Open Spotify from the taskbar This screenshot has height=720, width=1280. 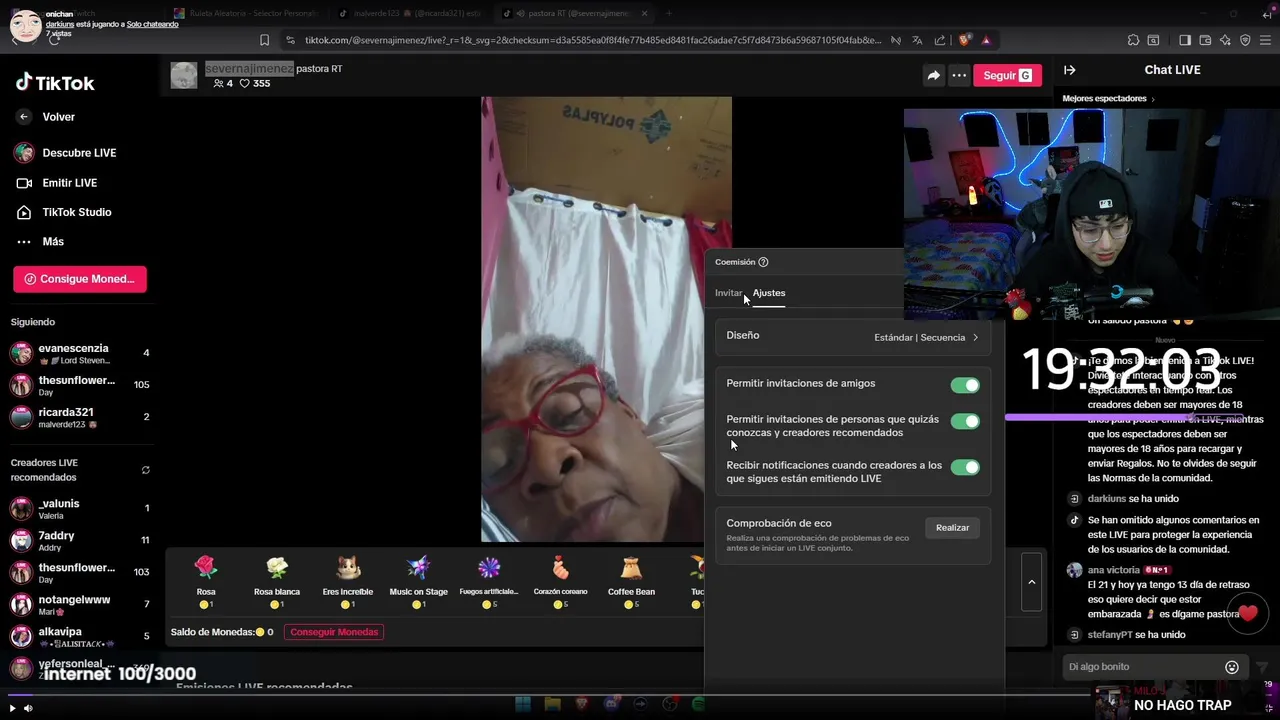point(698,704)
